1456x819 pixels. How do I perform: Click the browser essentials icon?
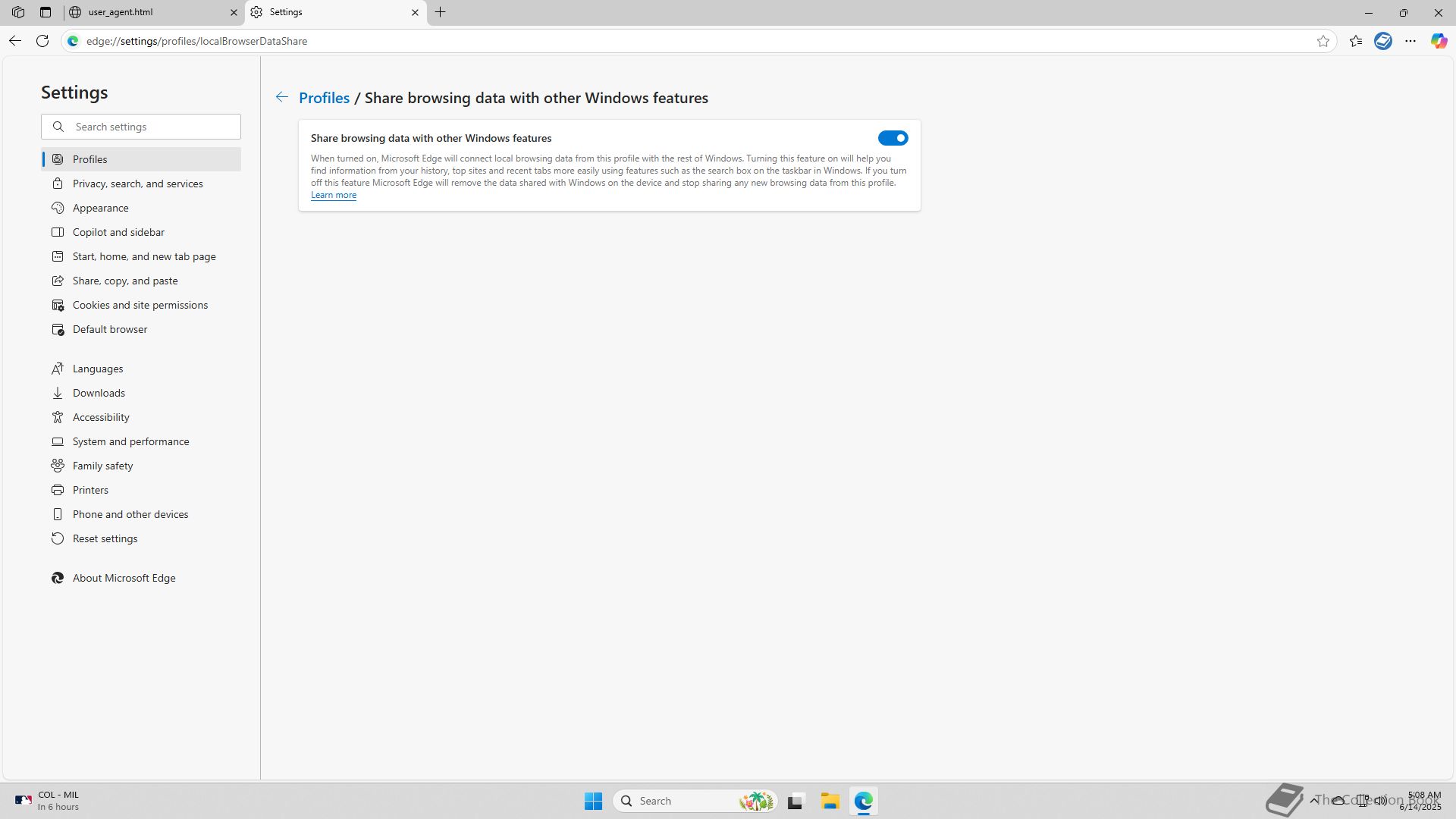[x=1383, y=41]
